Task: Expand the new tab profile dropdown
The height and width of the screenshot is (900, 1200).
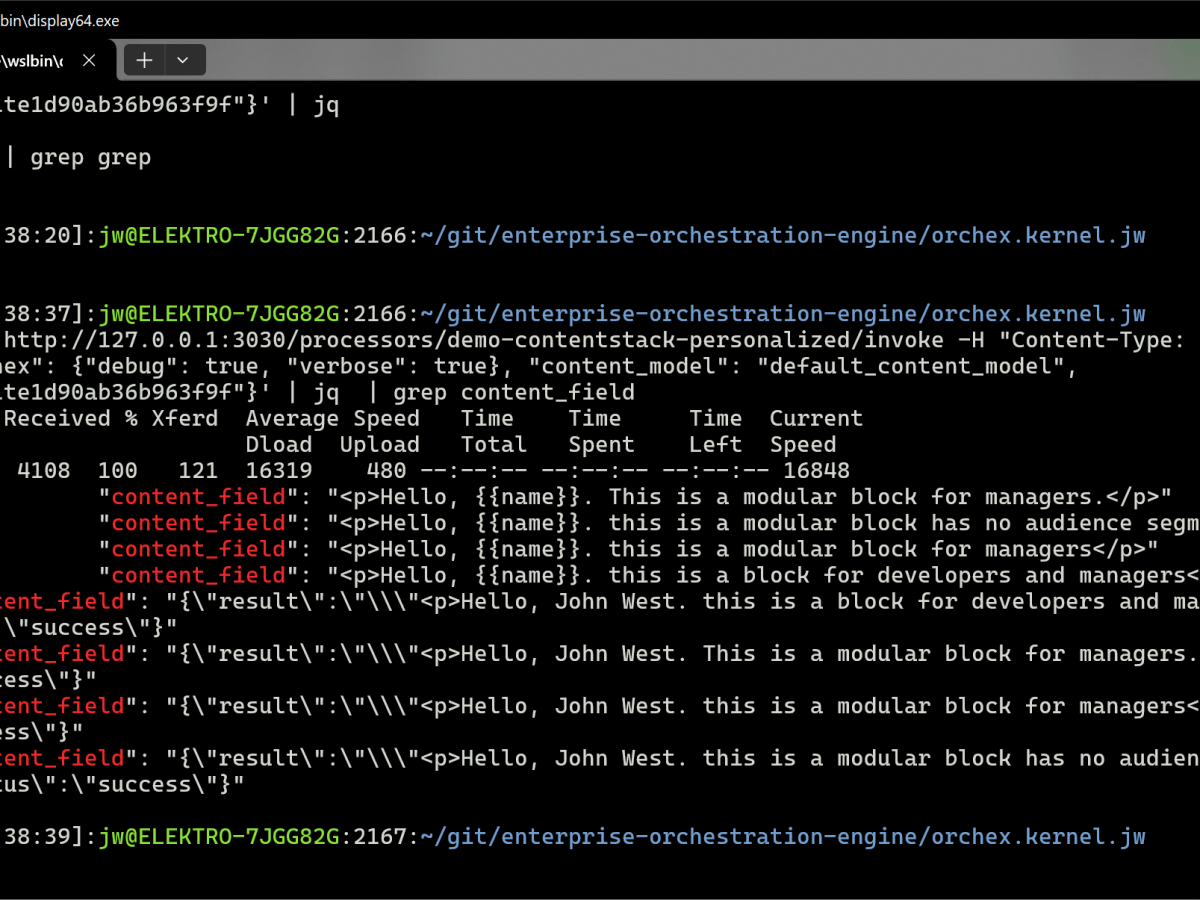Action: (183, 61)
